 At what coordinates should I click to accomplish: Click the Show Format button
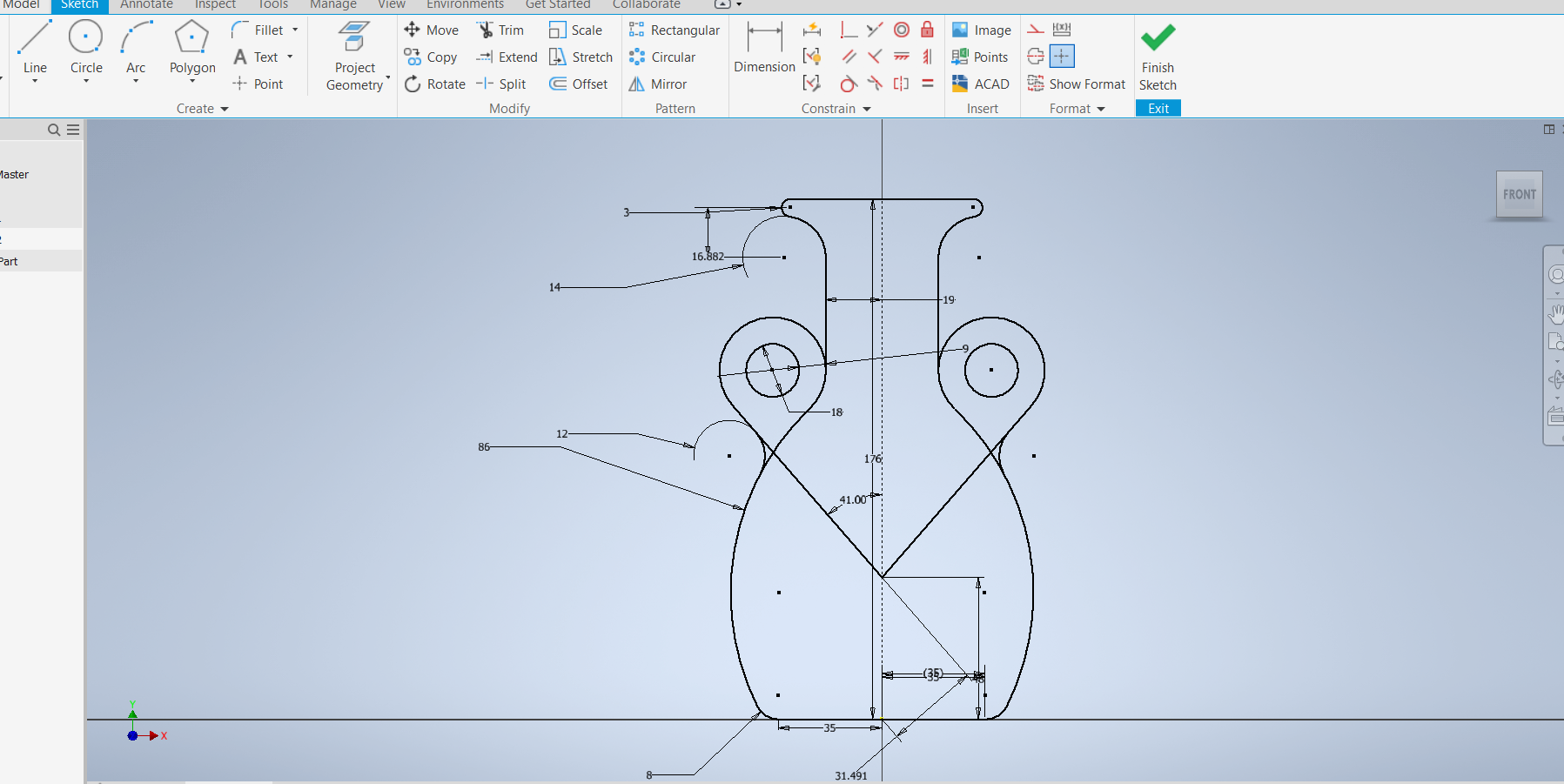pos(1077,84)
